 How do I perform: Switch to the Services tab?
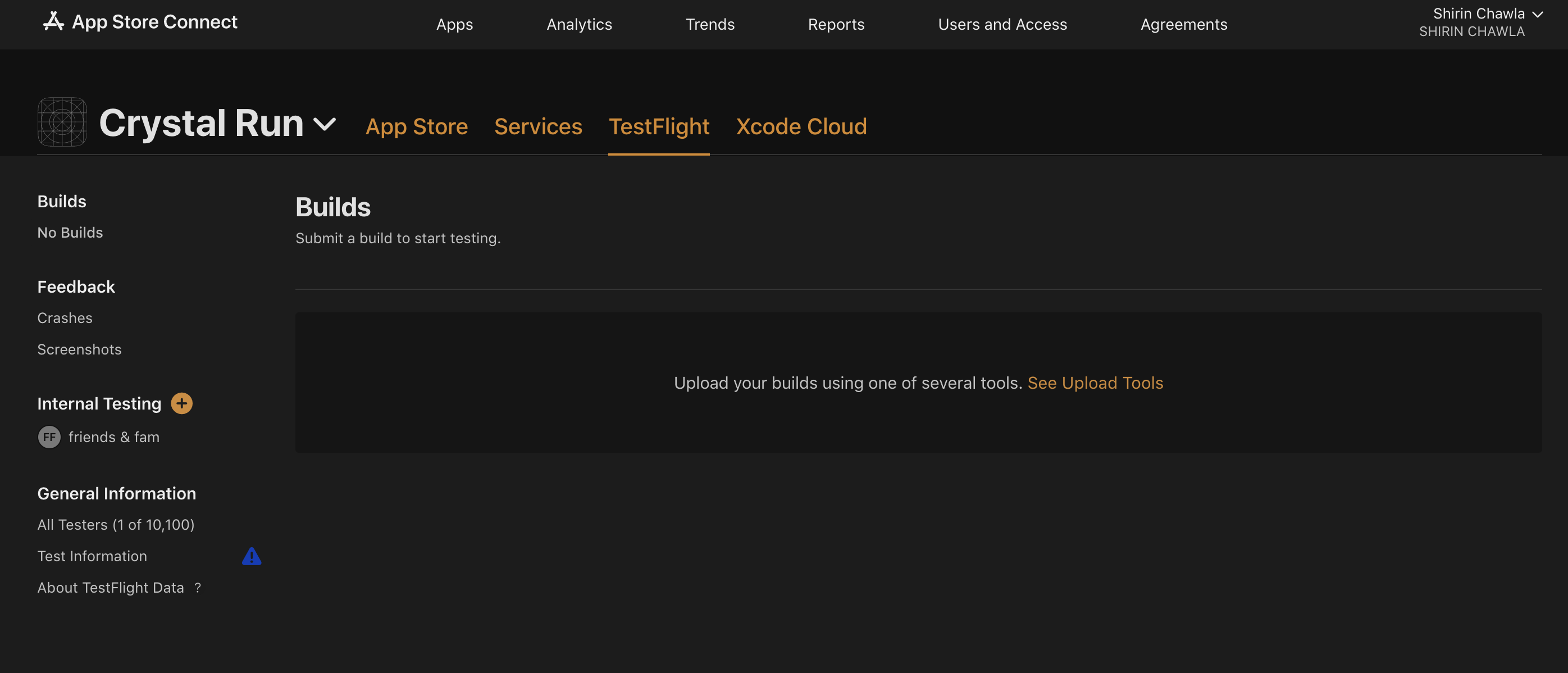click(x=538, y=126)
